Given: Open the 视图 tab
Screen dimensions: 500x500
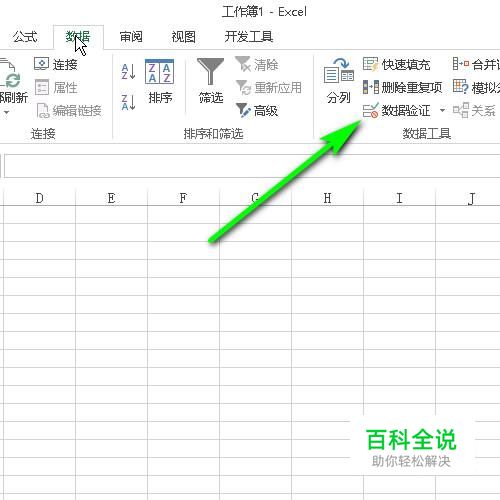Looking at the screenshot, I should click(x=183, y=37).
